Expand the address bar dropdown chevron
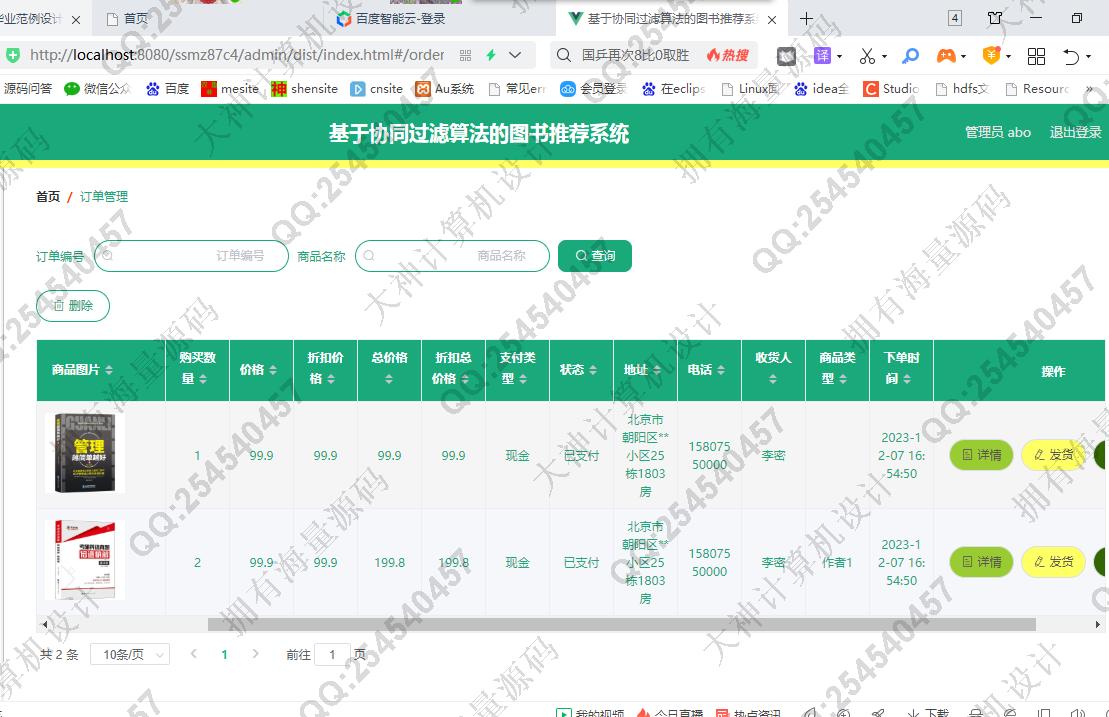The height and width of the screenshot is (717, 1109). click(x=515, y=55)
